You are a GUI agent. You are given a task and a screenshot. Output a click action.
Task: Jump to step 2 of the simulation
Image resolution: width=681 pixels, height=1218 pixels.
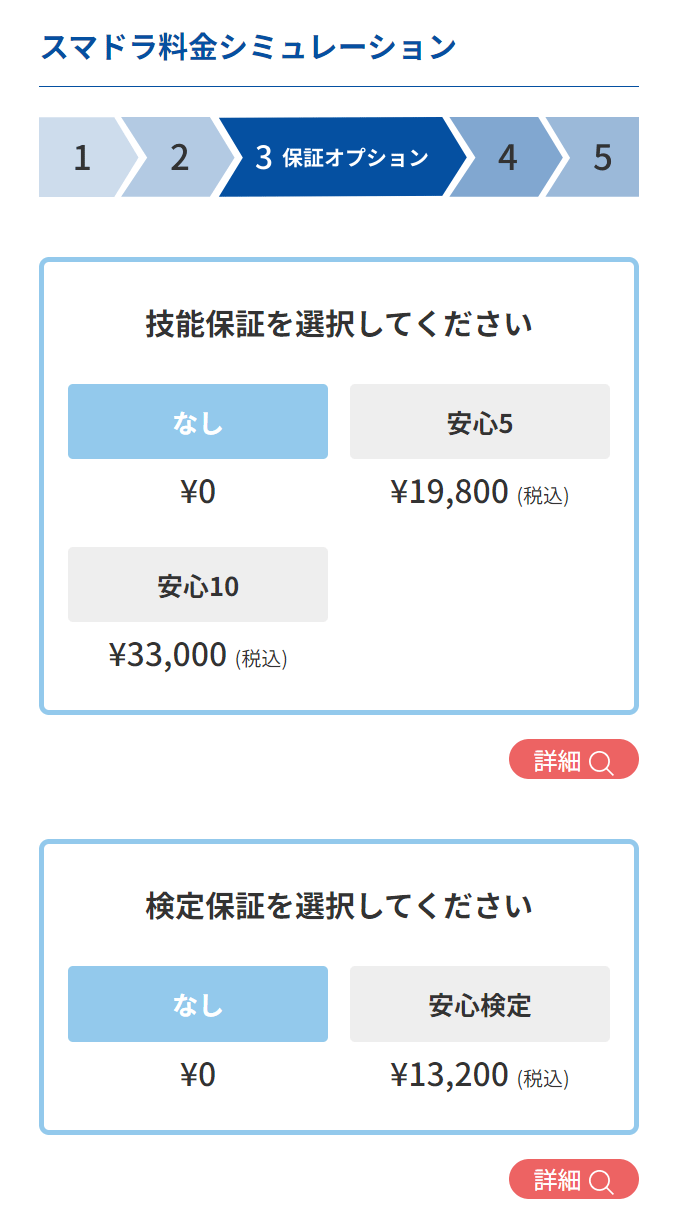pos(179,158)
